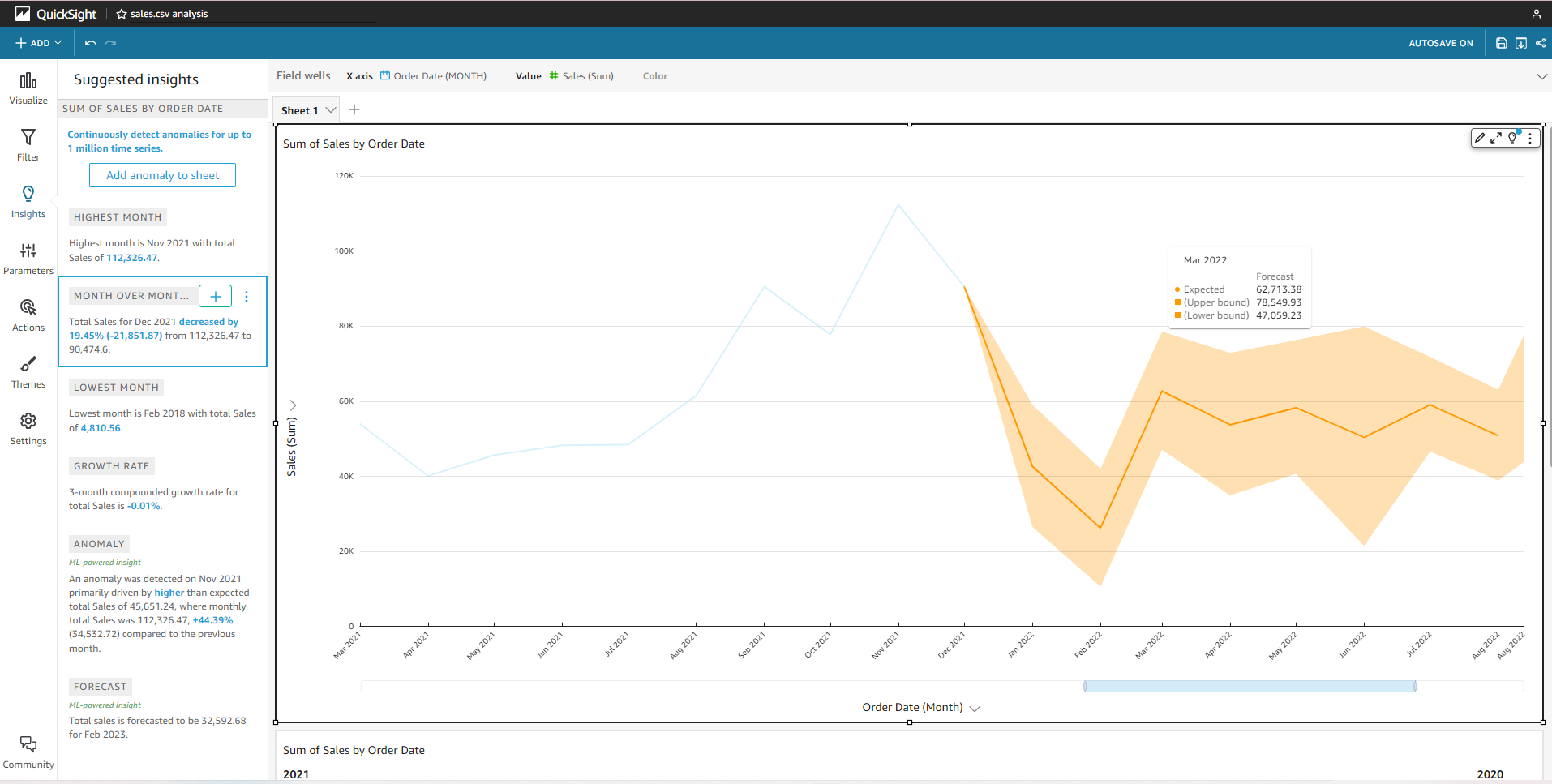1552x784 pixels.
Task: Add Month over Month insight with plus
Action: click(216, 296)
